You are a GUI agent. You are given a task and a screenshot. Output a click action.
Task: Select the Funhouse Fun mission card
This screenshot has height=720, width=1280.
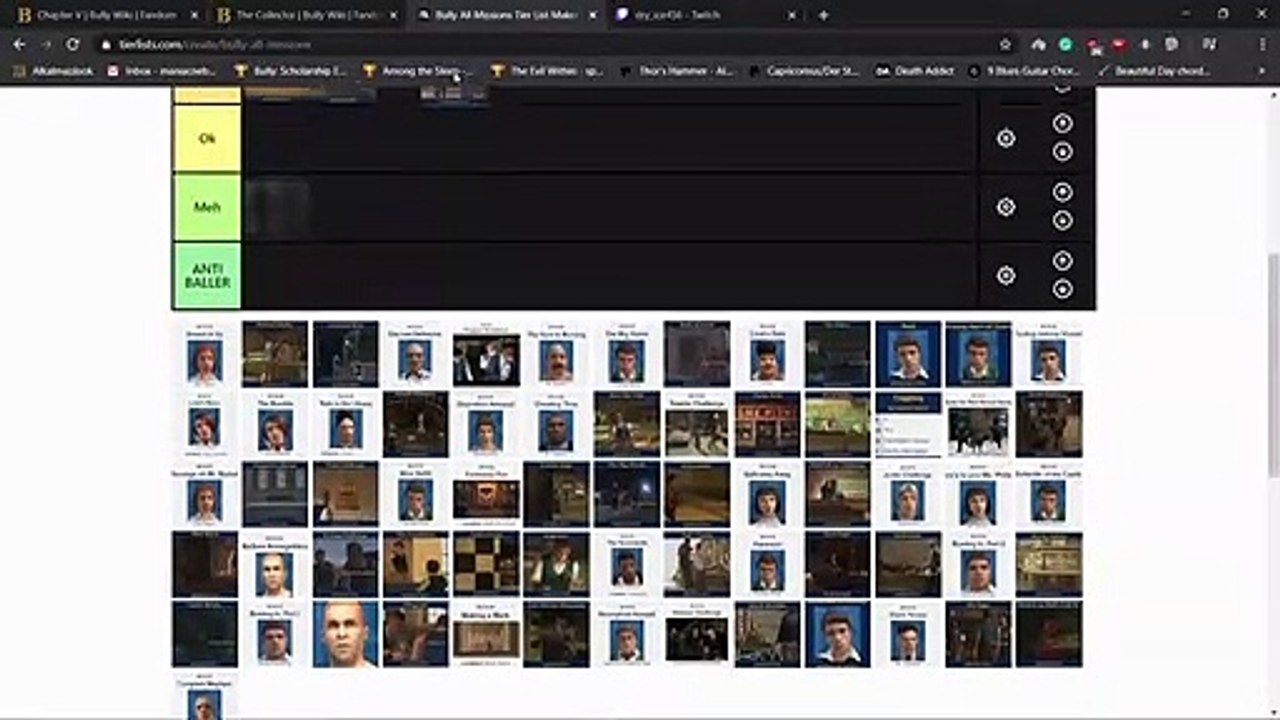[x=486, y=494]
